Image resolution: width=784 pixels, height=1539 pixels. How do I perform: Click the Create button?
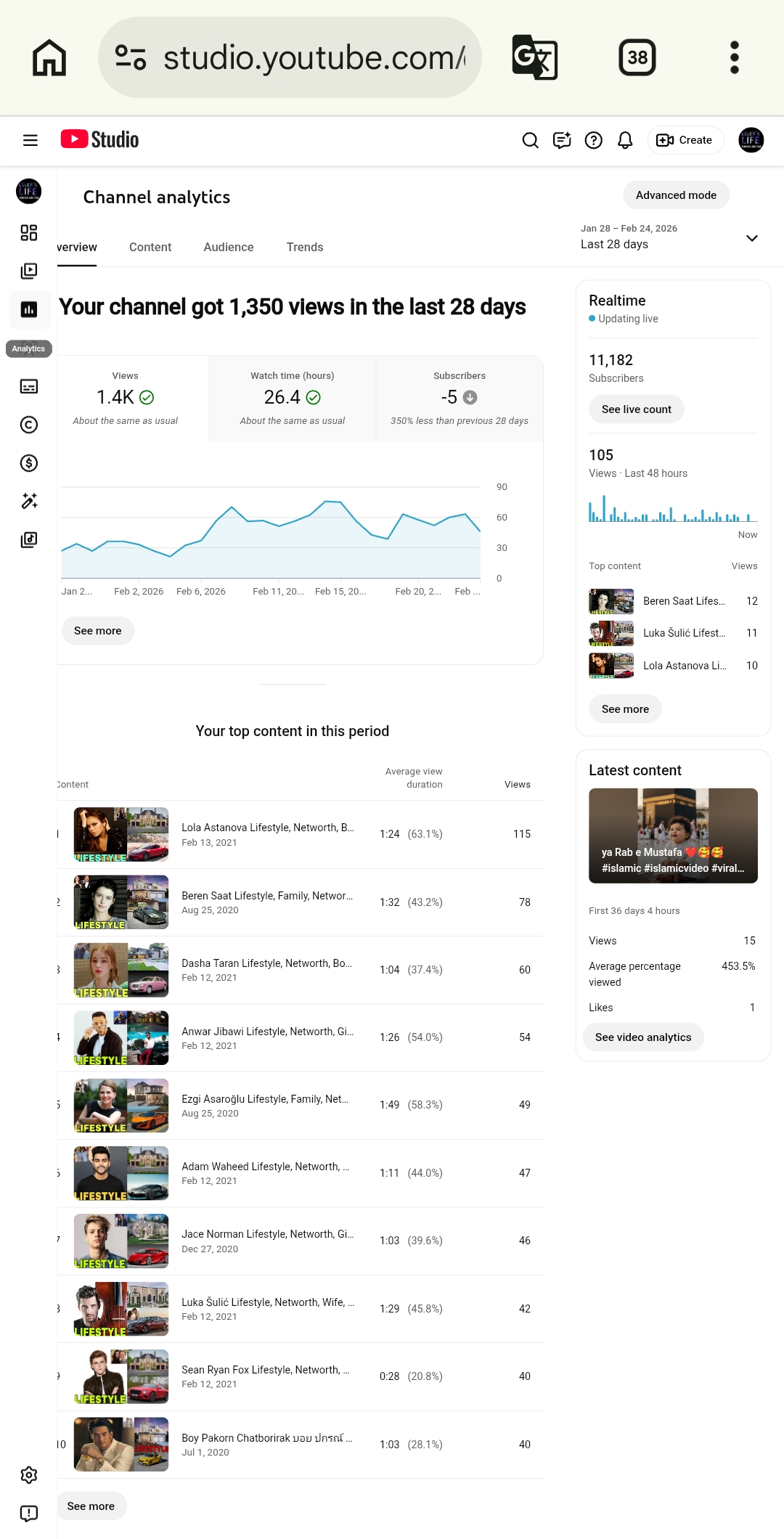pos(685,140)
